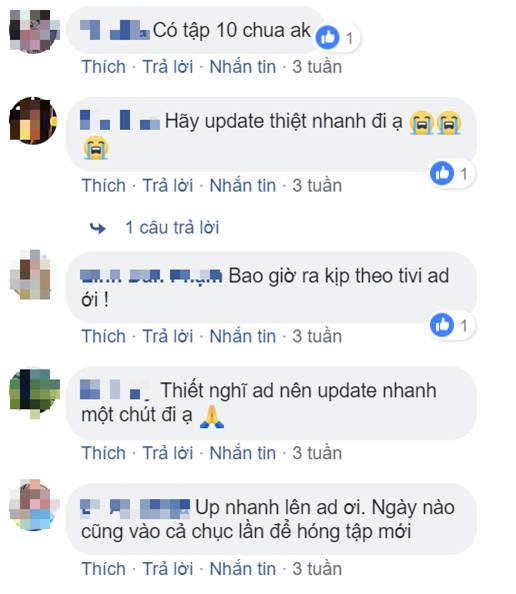The height and width of the screenshot is (594, 516).
Task: Click the reply arrow icon beside '1 câu trả lời'
Action: [98, 228]
